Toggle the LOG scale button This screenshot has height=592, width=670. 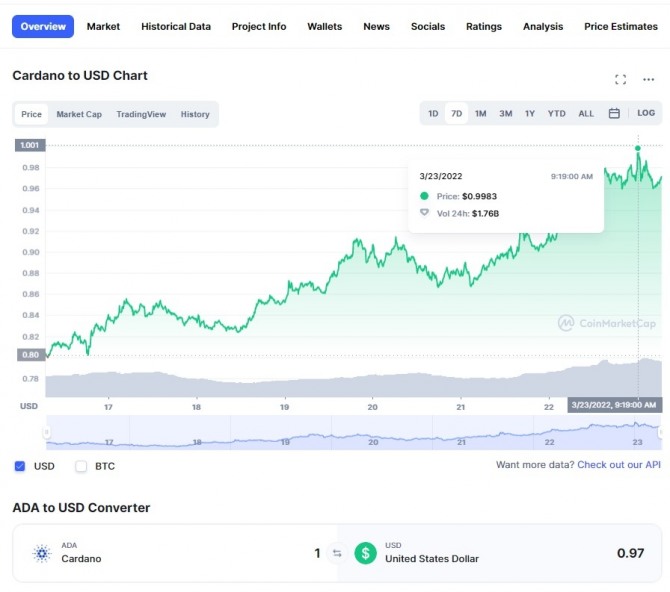pyautogui.click(x=646, y=114)
